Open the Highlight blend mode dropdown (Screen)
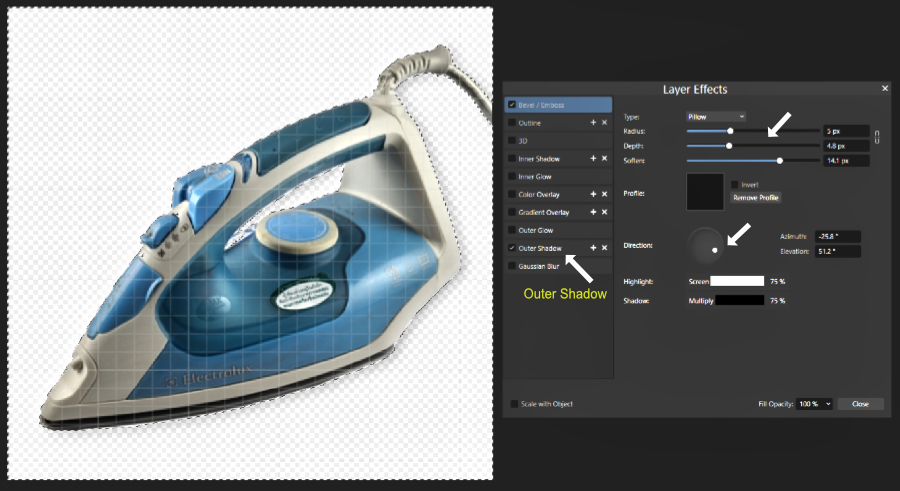 [x=698, y=282]
